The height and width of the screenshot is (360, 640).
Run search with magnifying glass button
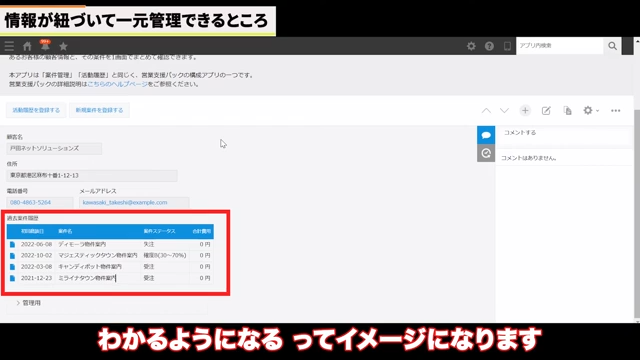pos(612,46)
